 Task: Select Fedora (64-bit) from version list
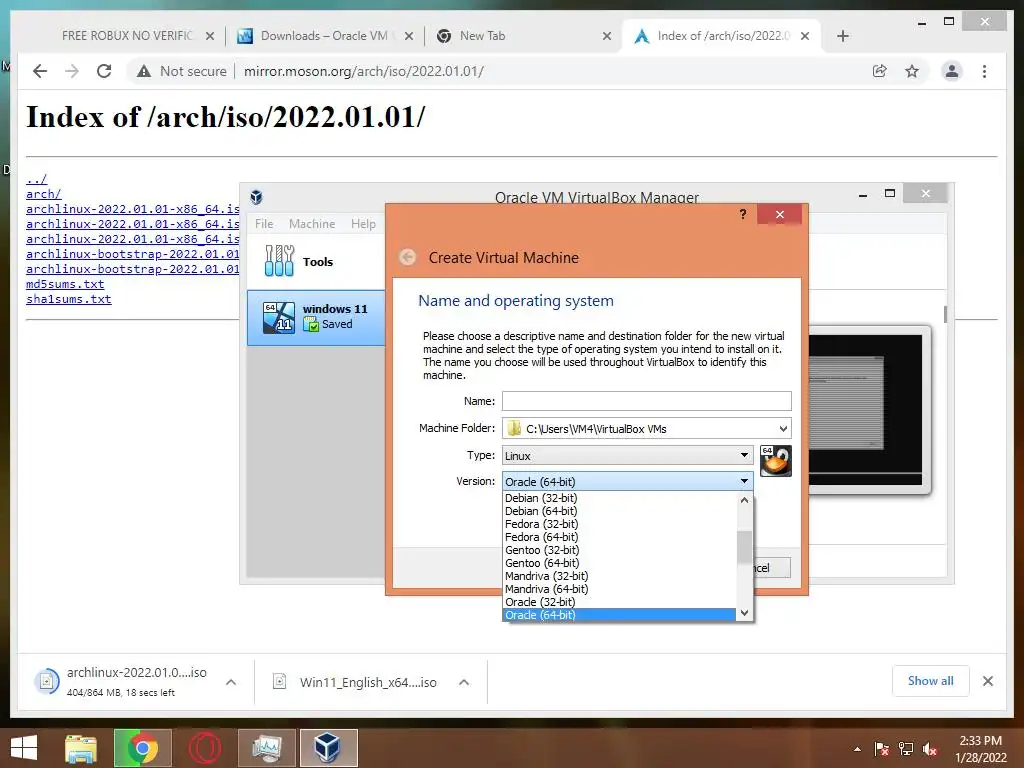coord(619,537)
